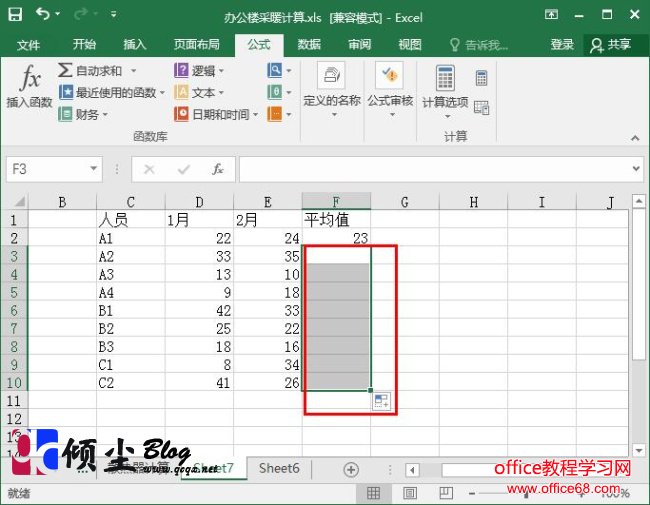Switch to Page Break Preview icon
The height and width of the screenshot is (505, 650).
coord(446,493)
